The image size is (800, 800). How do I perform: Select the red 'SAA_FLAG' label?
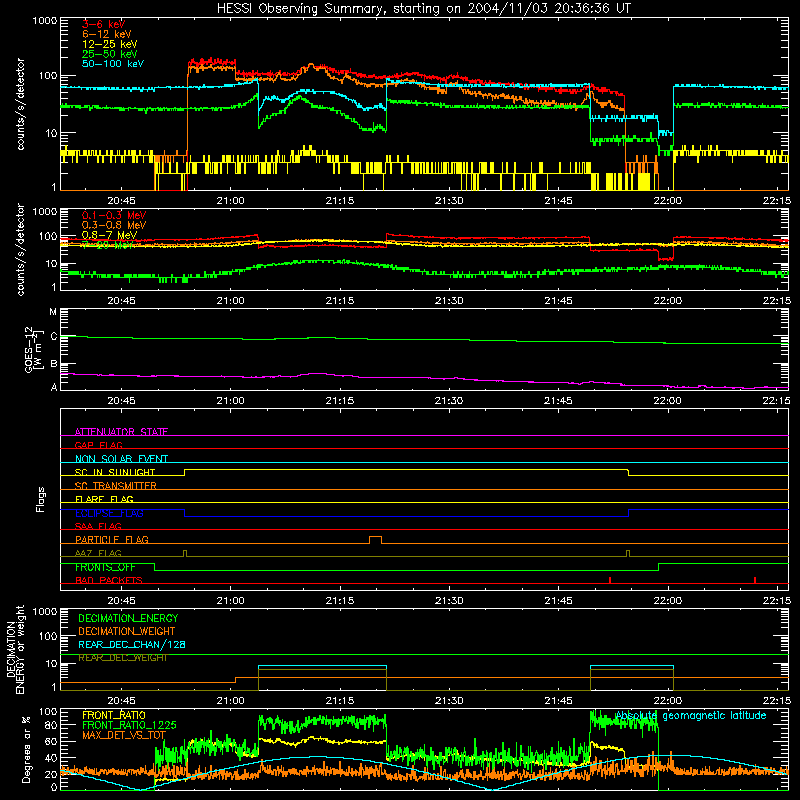point(98,526)
